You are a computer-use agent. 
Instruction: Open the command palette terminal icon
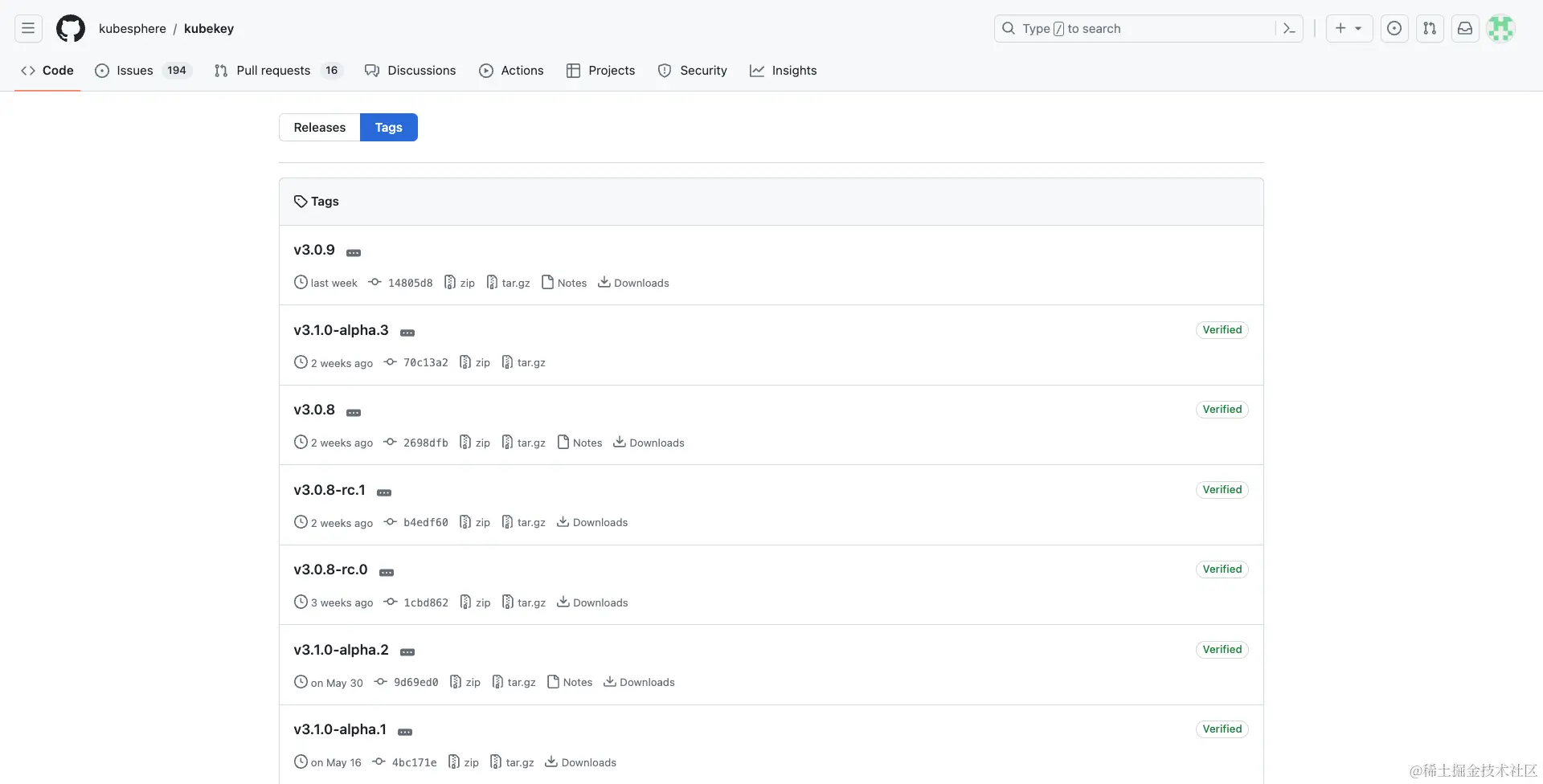pos(1288,28)
